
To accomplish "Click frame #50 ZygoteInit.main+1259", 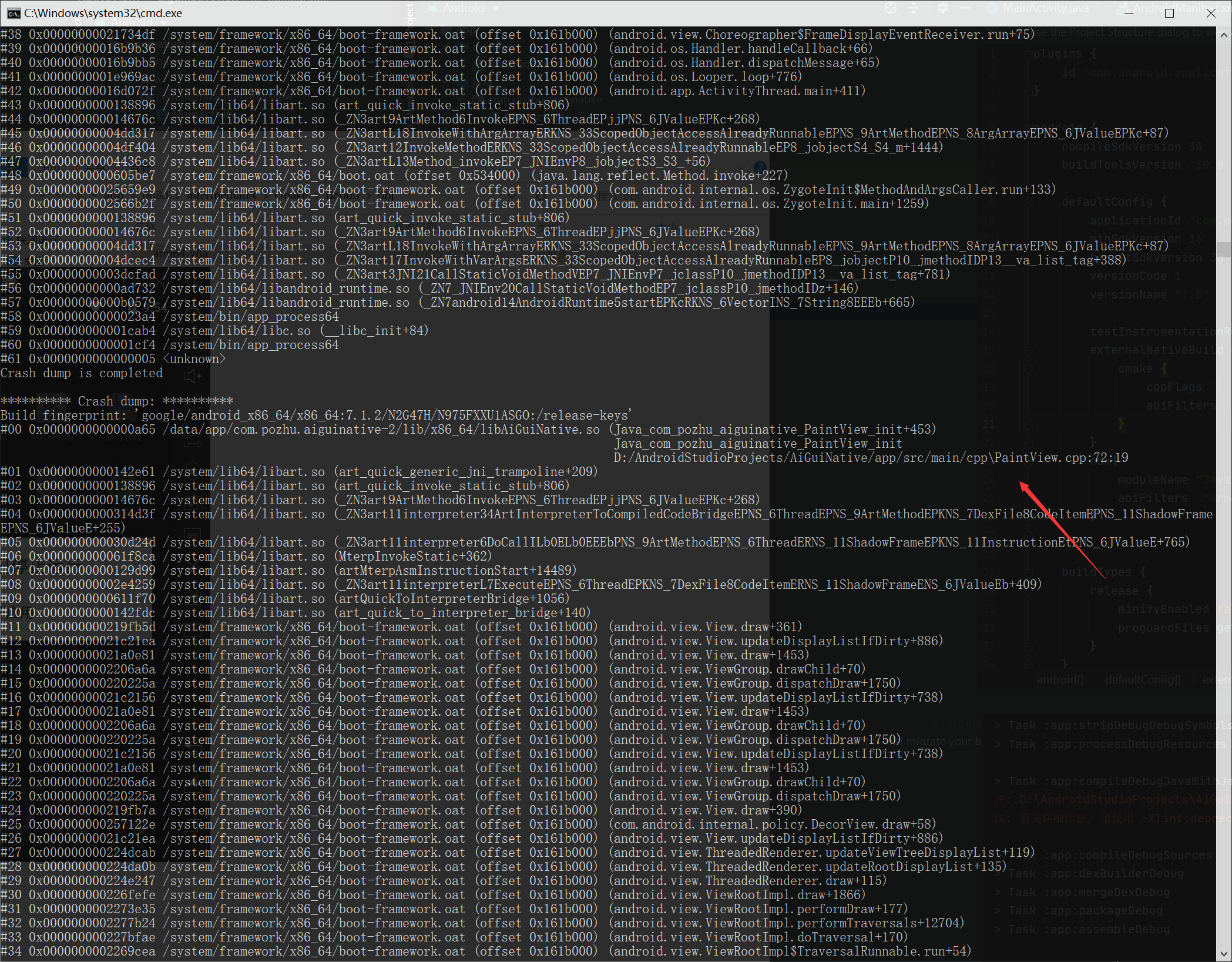I will pos(465,204).
